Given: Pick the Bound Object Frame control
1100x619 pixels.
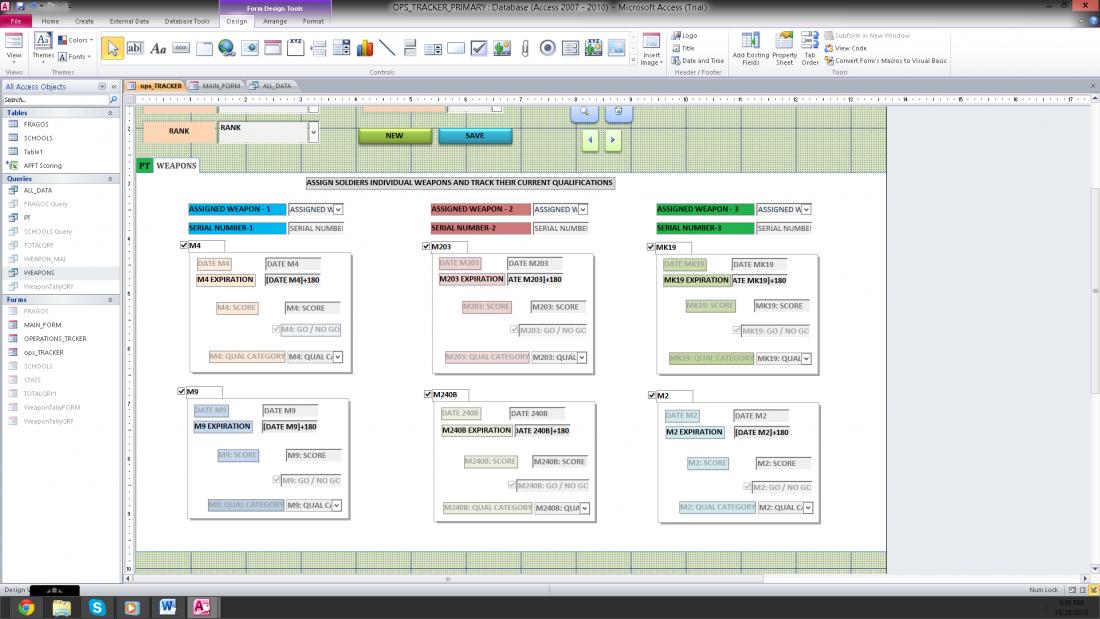Looking at the screenshot, I should point(593,48).
